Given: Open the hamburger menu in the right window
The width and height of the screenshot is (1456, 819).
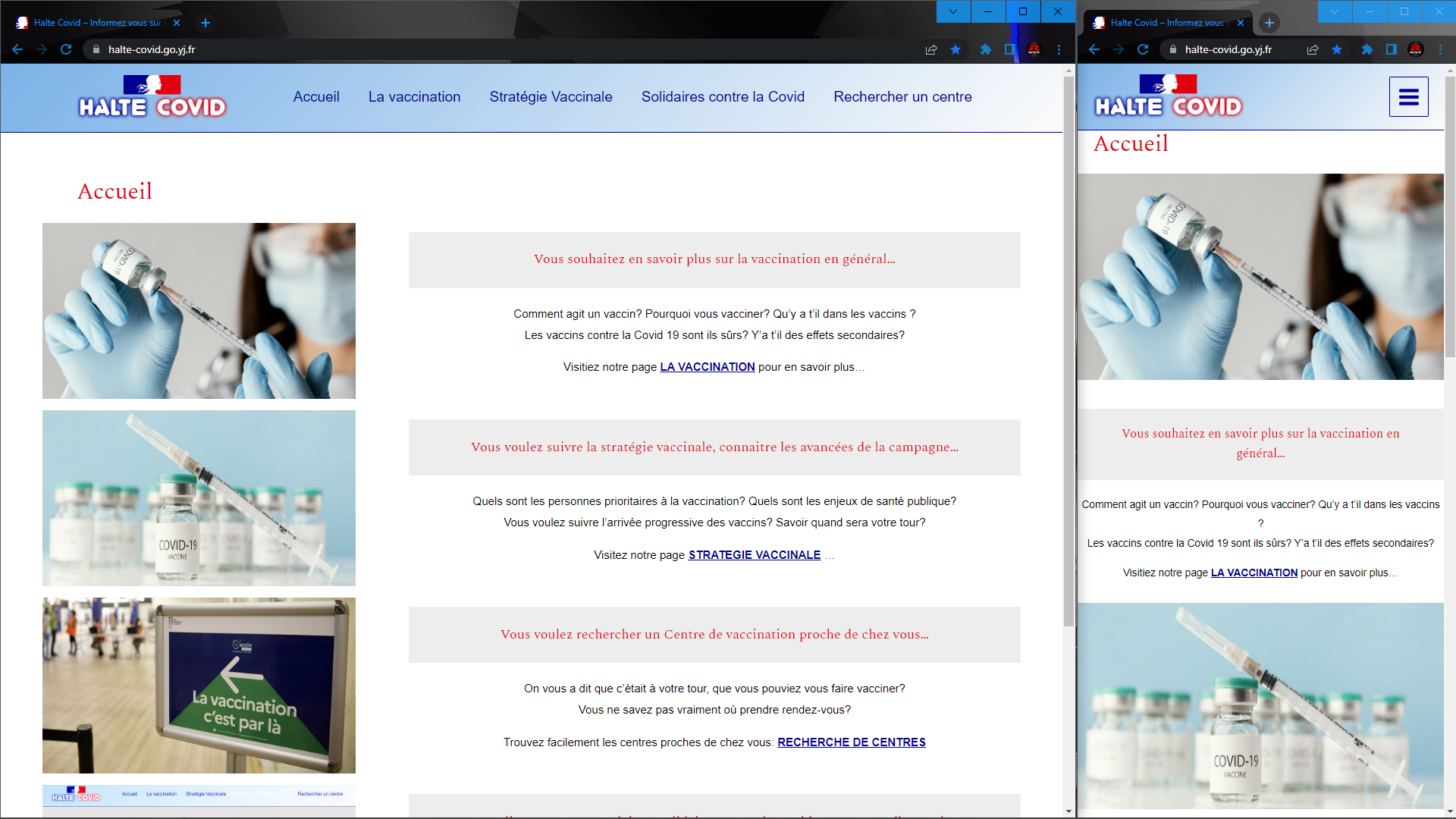Looking at the screenshot, I should coord(1408,96).
